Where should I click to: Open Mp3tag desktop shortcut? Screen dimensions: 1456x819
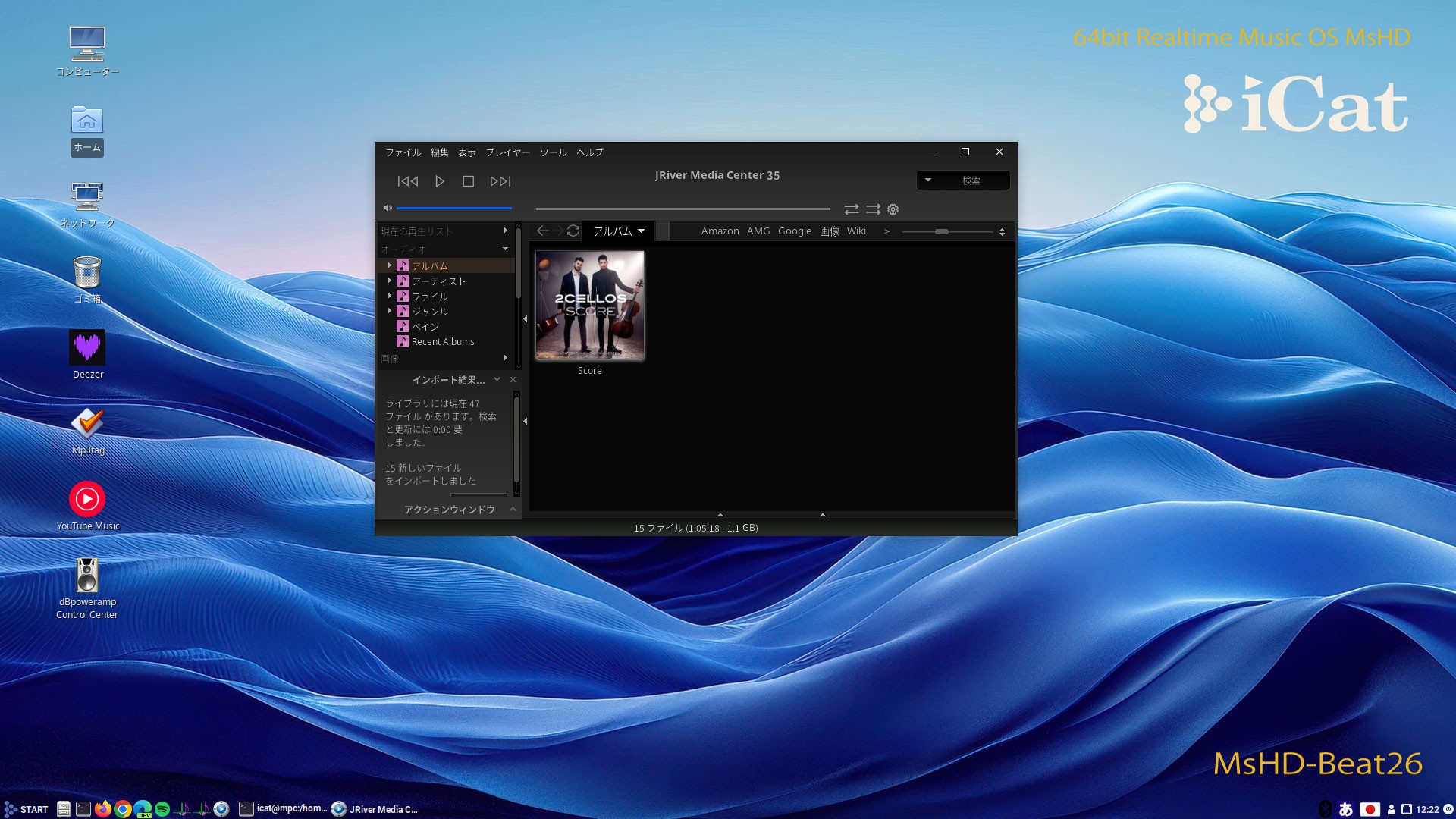[x=87, y=431]
